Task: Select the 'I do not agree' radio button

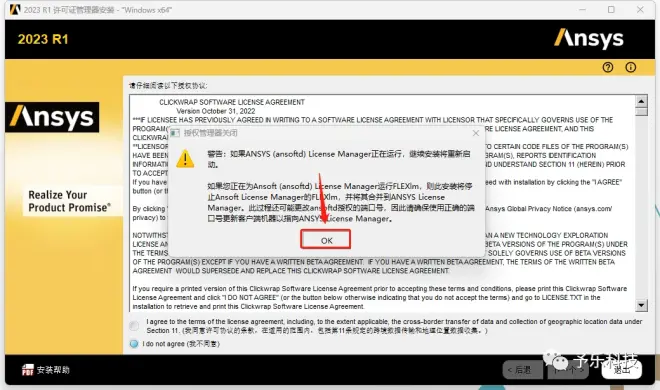Action: point(134,344)
